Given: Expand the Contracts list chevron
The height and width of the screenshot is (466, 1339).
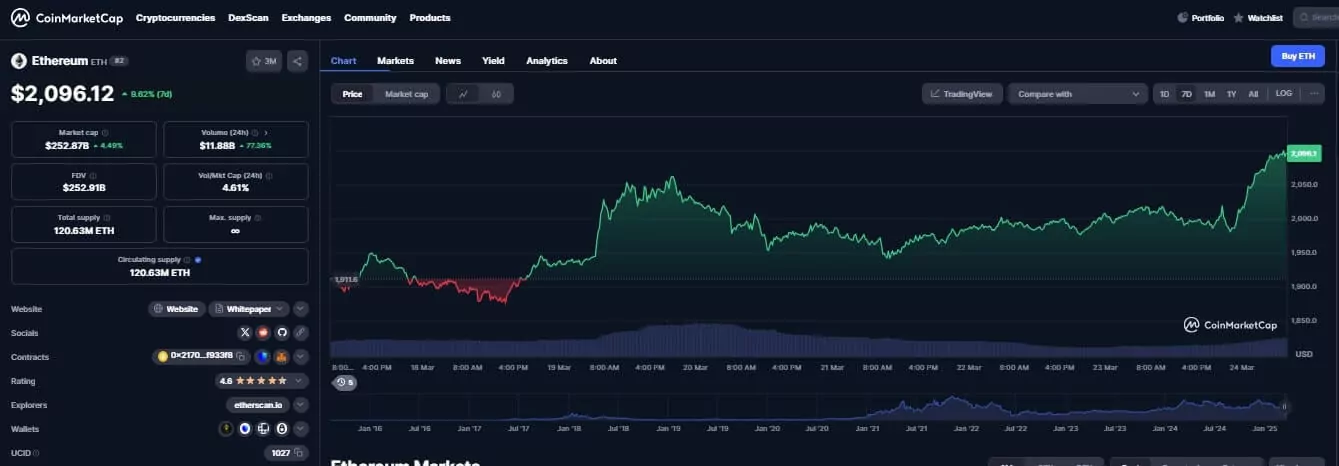Looking at the screenshot, I should tap(301, 356).
